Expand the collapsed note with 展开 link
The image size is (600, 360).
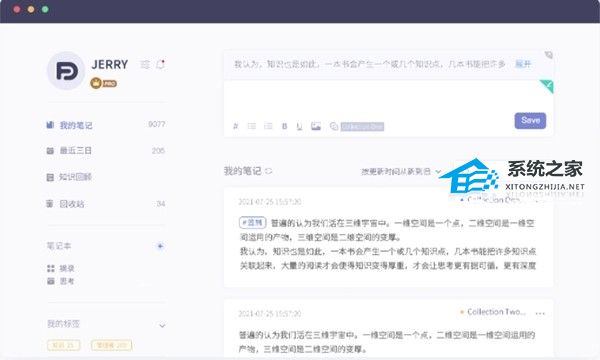click(x=523, y=64)
